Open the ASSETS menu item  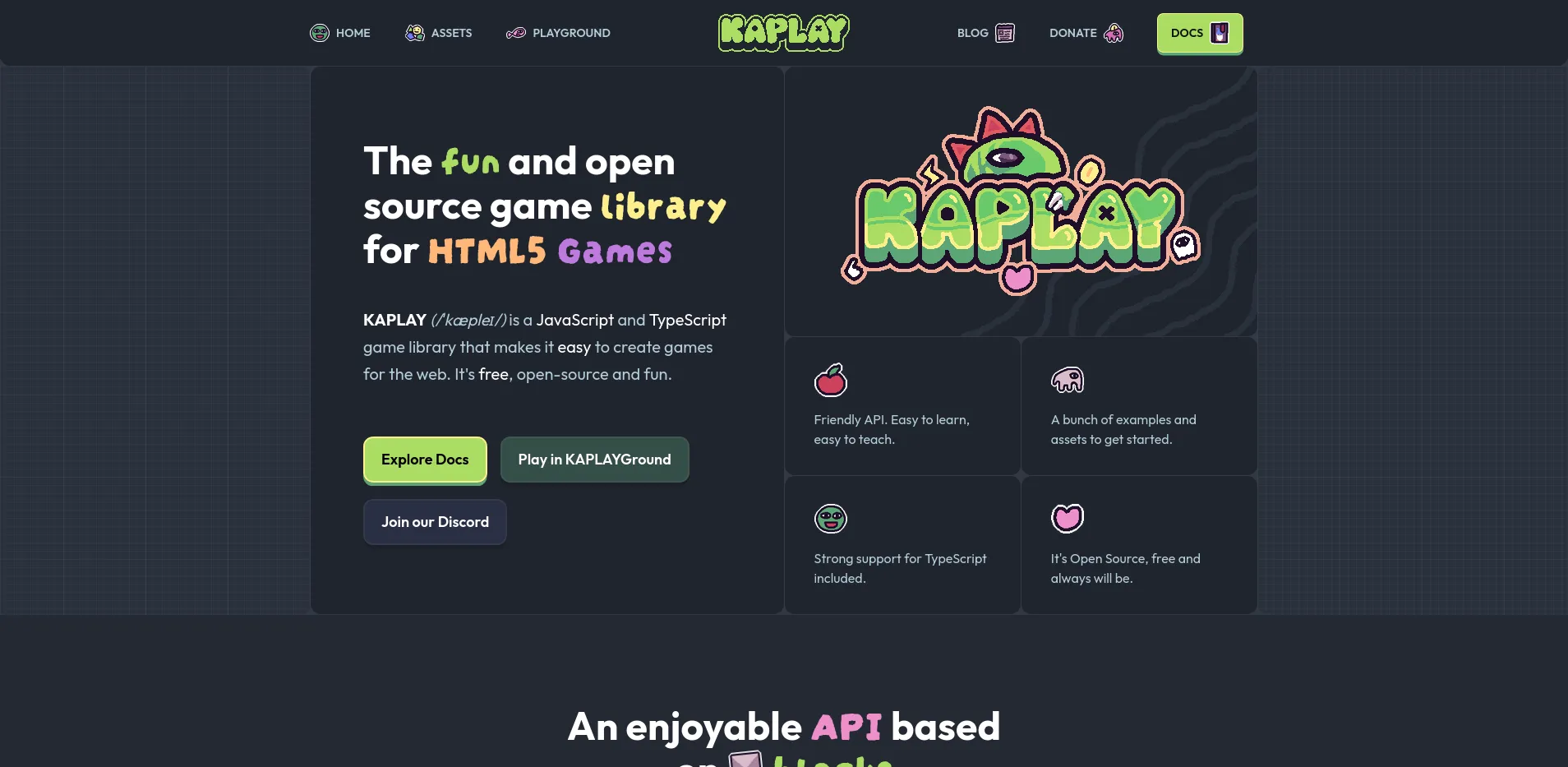(450, 33)
